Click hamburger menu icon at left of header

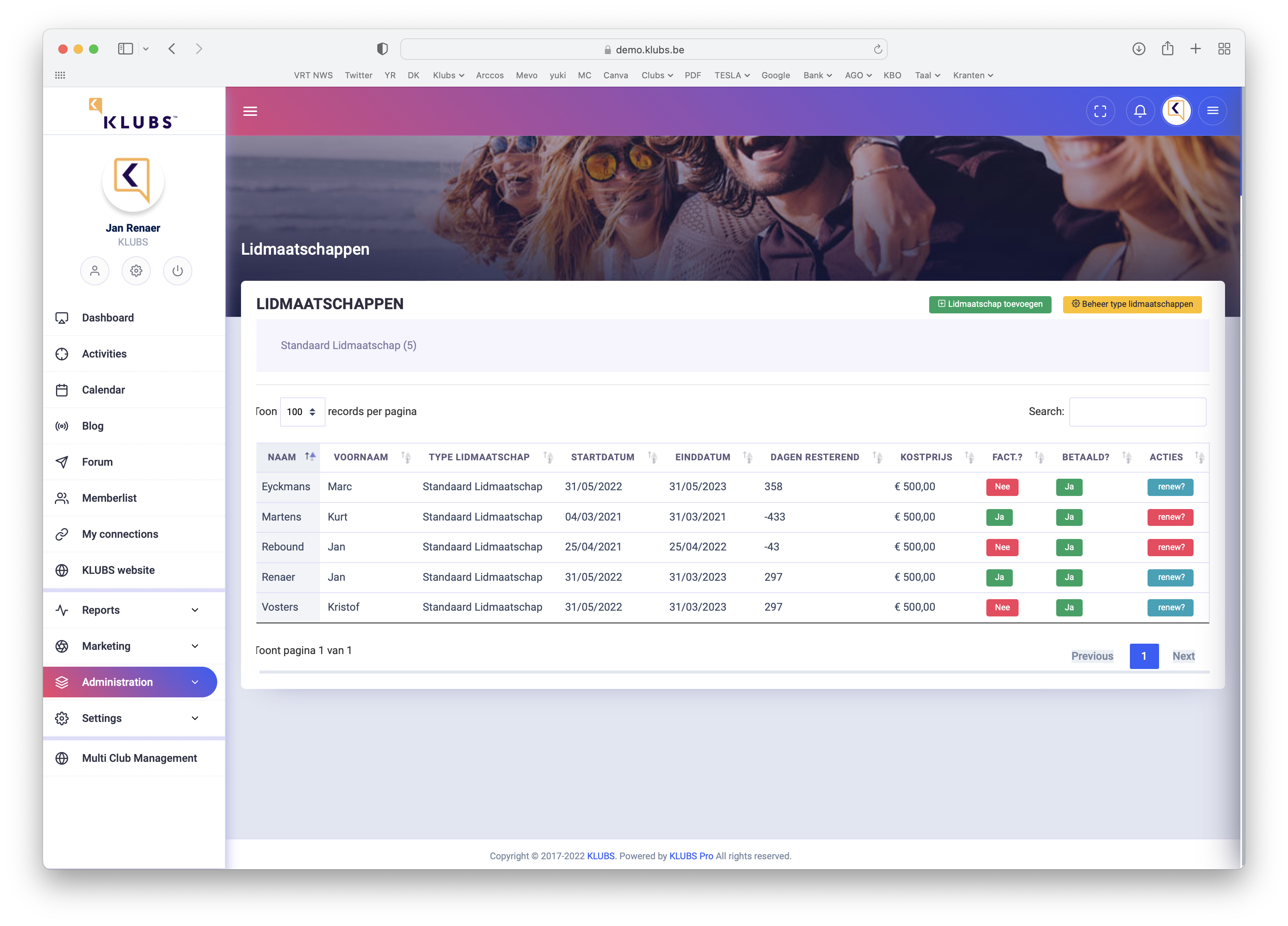pos(251,111)
